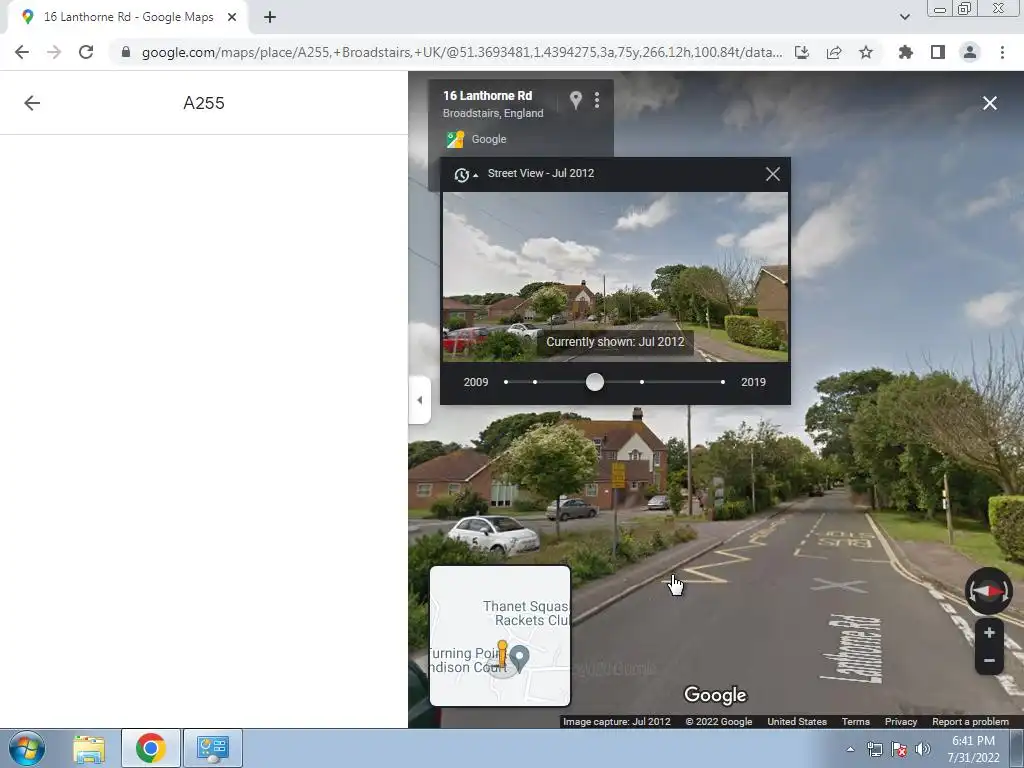Go back from the A255 side panel
1024x768 pixels.
click(32, 103)
